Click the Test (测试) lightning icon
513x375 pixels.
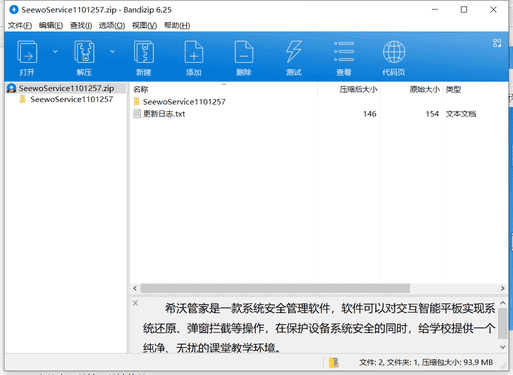coord(294,52)
